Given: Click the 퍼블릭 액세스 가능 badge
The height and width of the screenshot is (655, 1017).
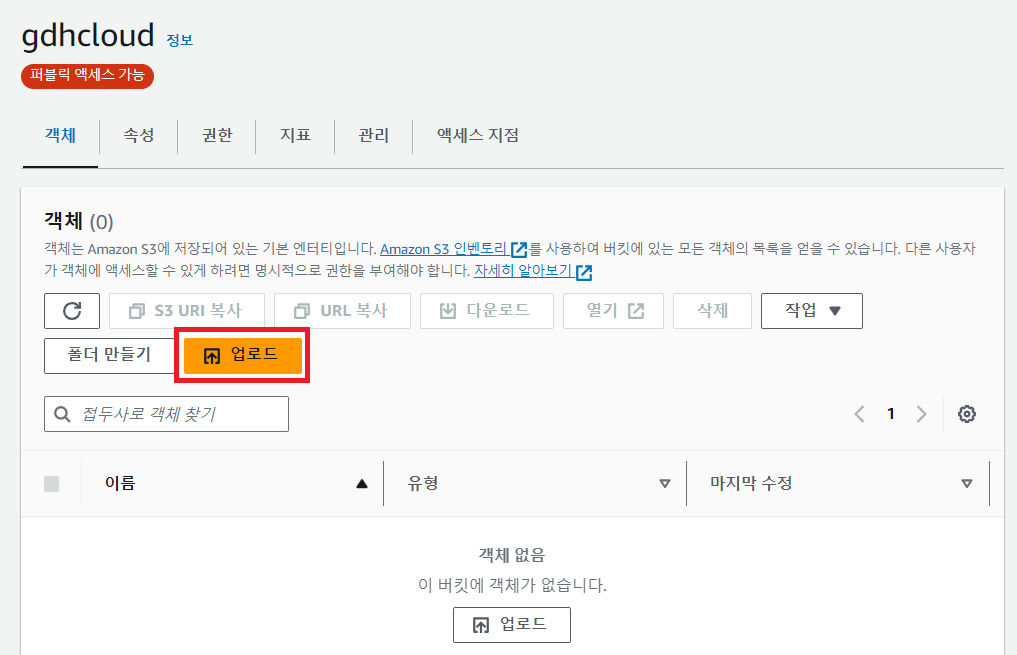Looking at the screenshot, I should pyautogui.click(x=88, y=76).
